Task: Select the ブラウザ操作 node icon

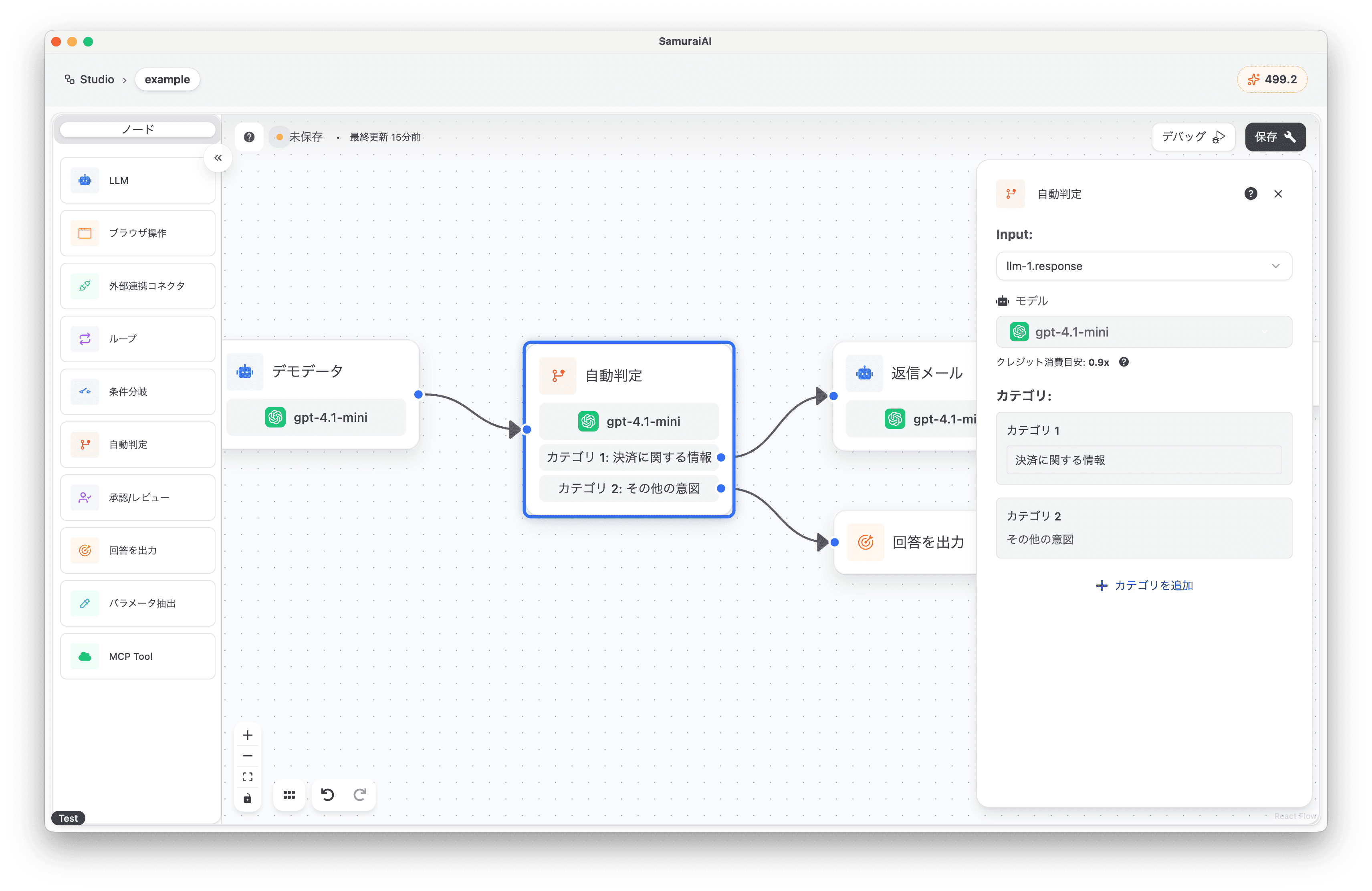Action: [85, 233]
